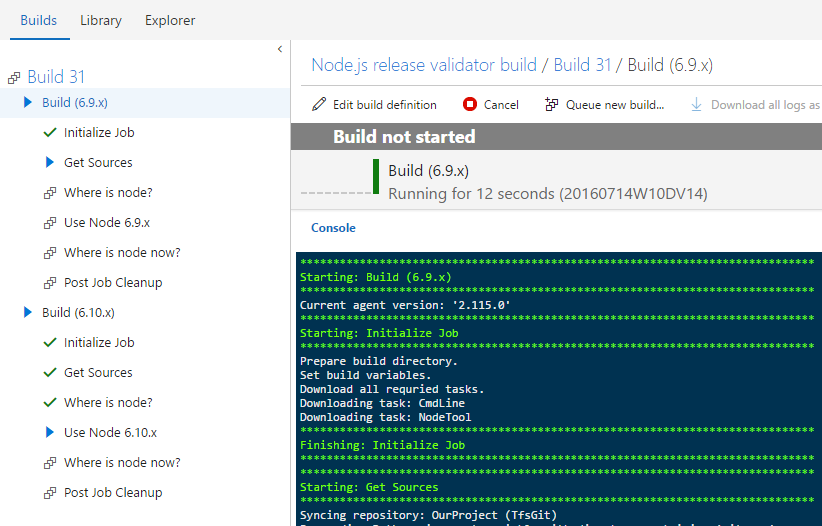Image resolution: width=822 pixels, height=526 pixels.
Task: Click the Queue new build icon
Action: click(x=551, y=104)
